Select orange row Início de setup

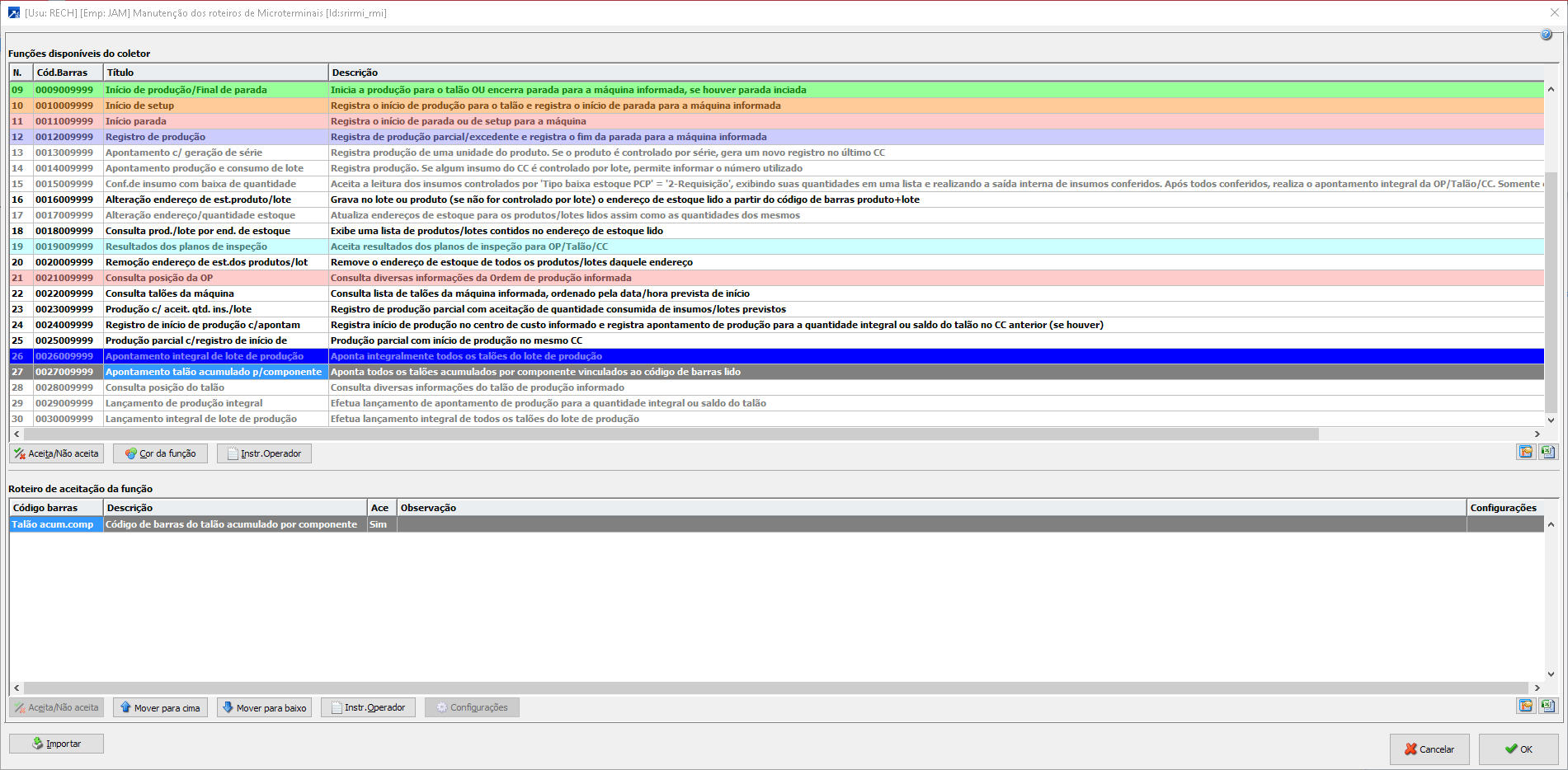pos(776,106)
